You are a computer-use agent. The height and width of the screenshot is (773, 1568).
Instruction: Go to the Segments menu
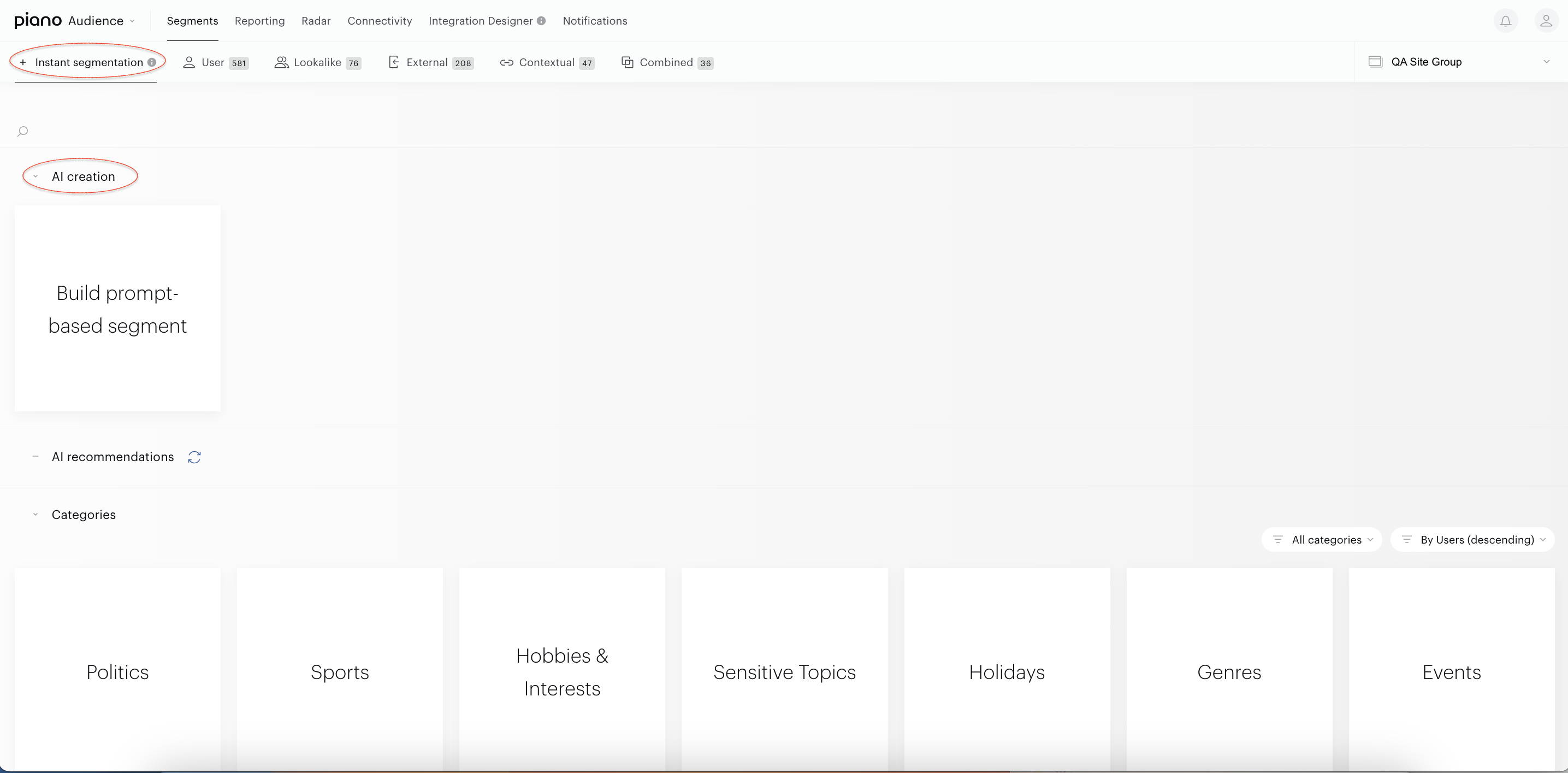(x=192, y=21)
